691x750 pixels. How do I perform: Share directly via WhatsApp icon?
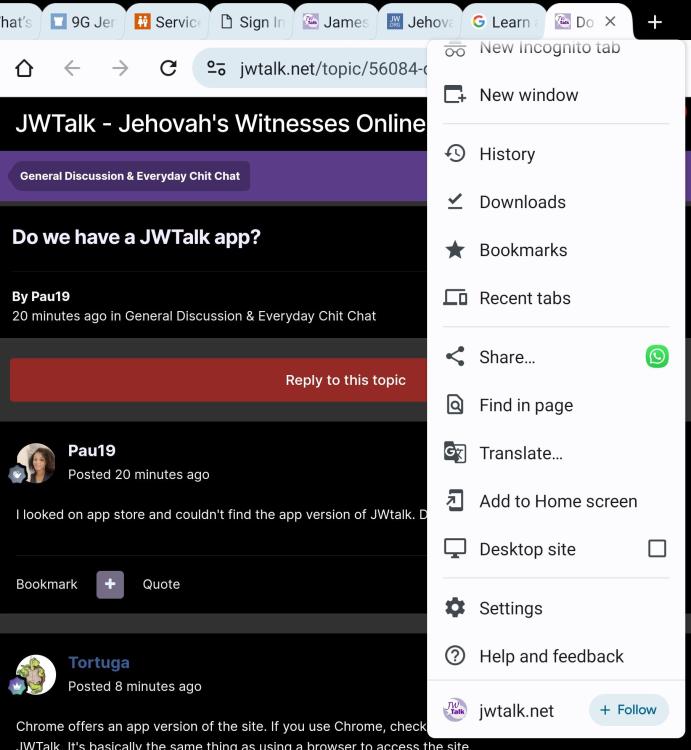pyautogui.click(x=657, y=356)
